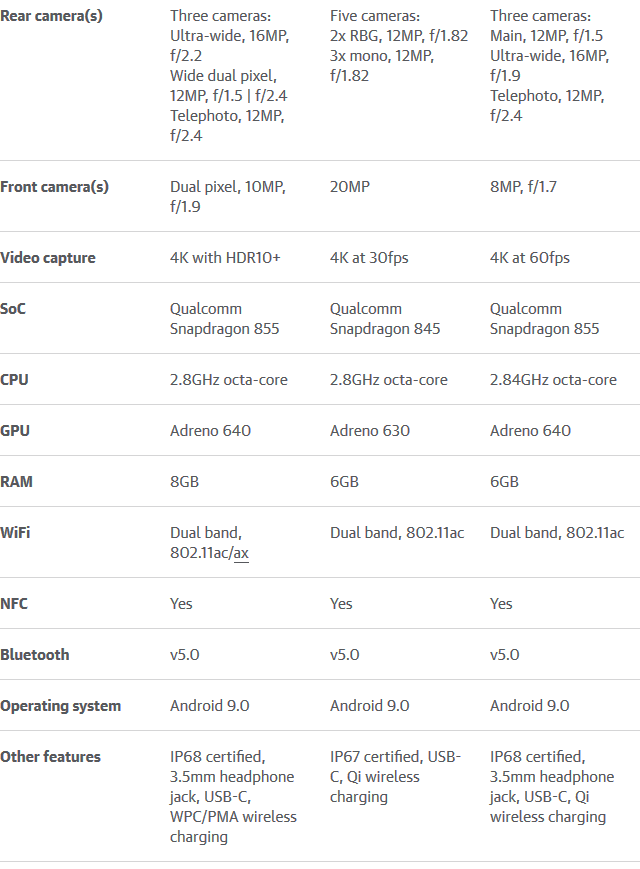Select the "2.84GHz octa-core" cell
This screenshot has height=869, width=640.
click(553, 380)
